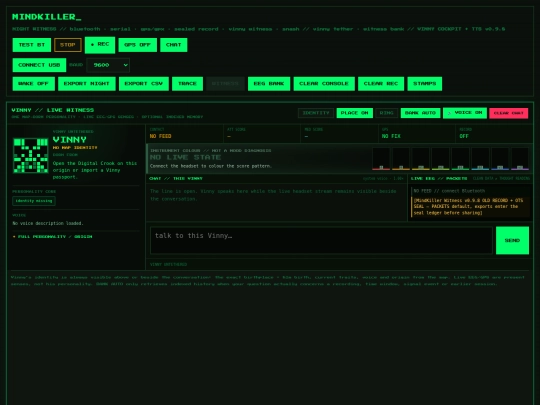Click the yellow score bar
Image resolution: width=540 pixels, height=405 pixels.
pos(420,159)
